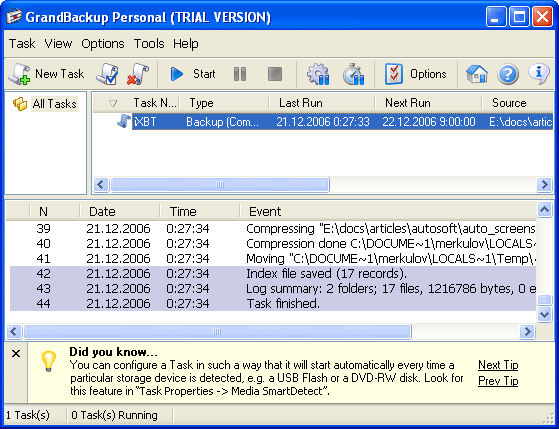Sort by Source column header
Viewport: 559px width, 429px height.
[x=518, y=103]
